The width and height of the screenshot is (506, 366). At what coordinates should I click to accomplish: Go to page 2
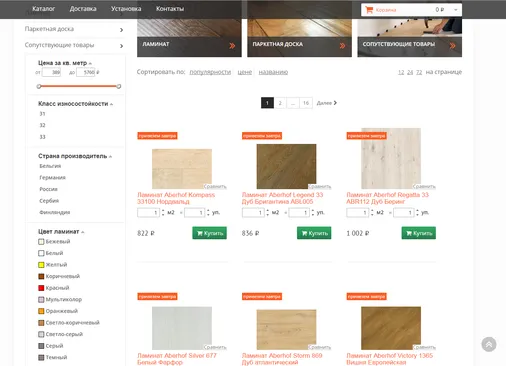pyautogui.click(x=280, y=103)
